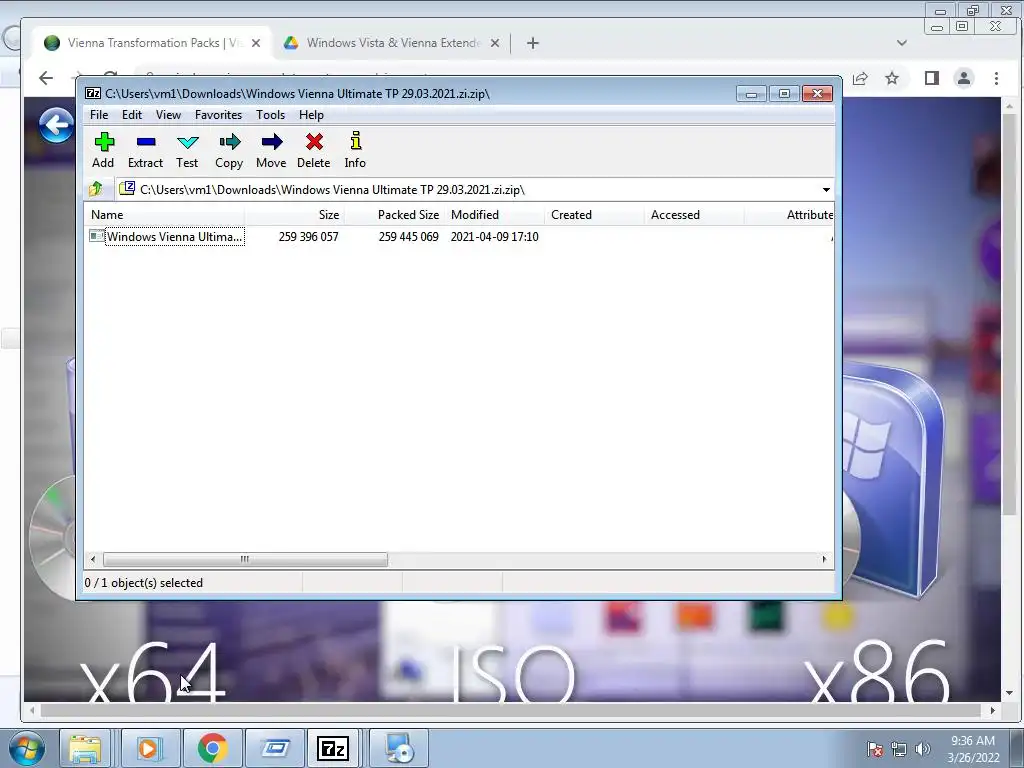
Task: Open the Help menu
Action: coord(311,115)
